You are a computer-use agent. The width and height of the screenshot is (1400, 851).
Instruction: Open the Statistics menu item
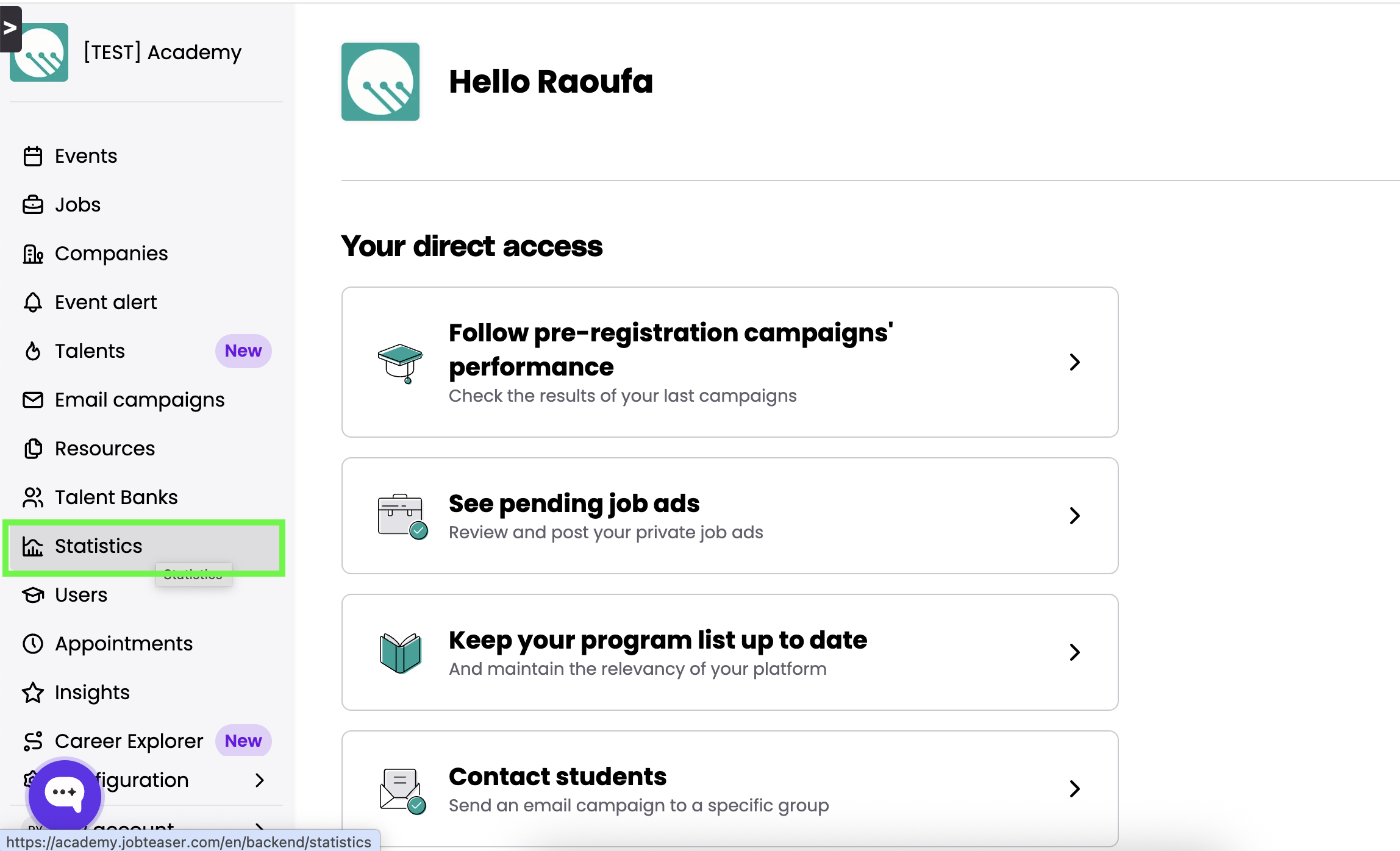99,546
